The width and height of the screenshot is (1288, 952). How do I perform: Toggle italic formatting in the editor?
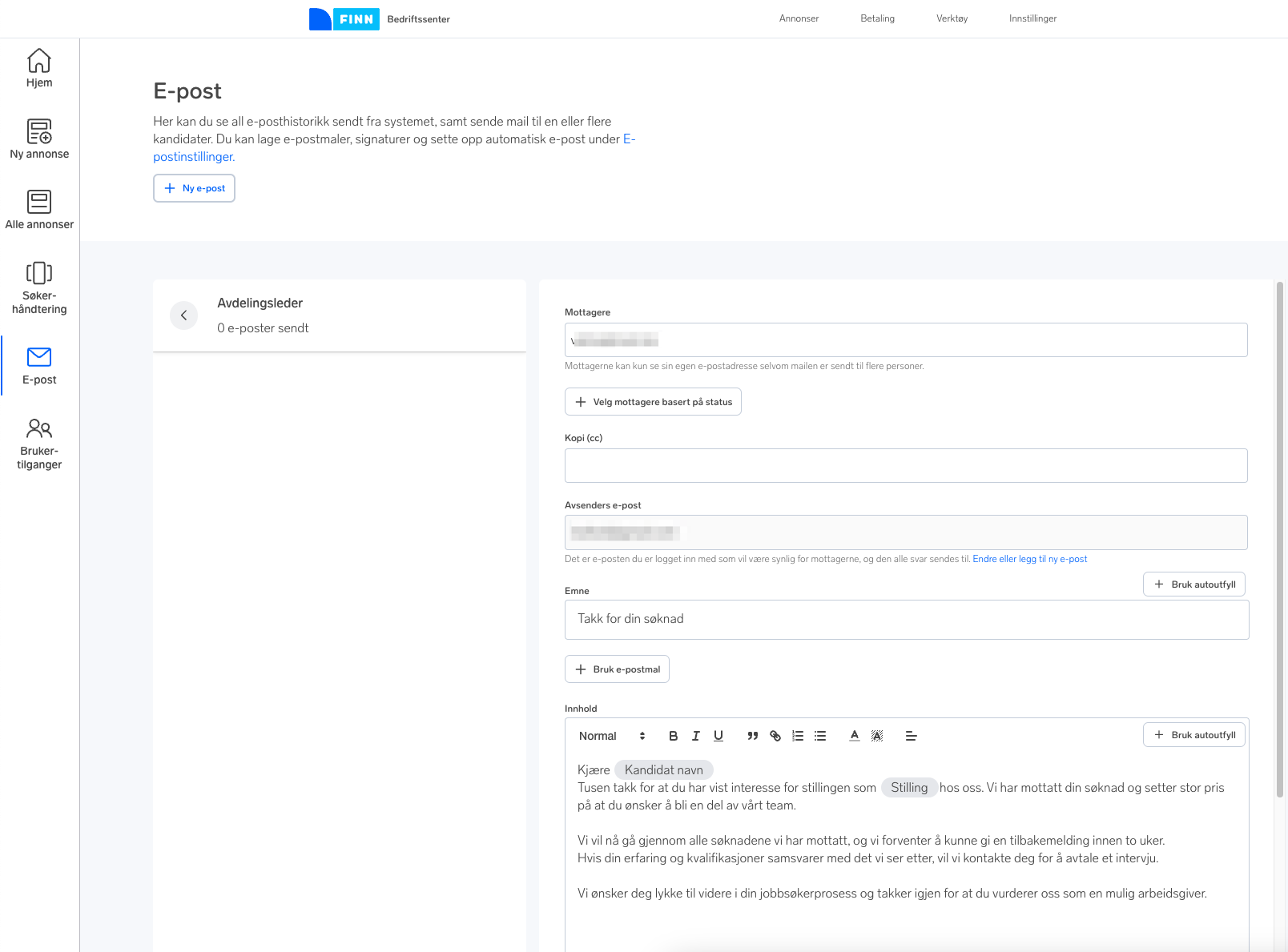(x=695, y=736)
